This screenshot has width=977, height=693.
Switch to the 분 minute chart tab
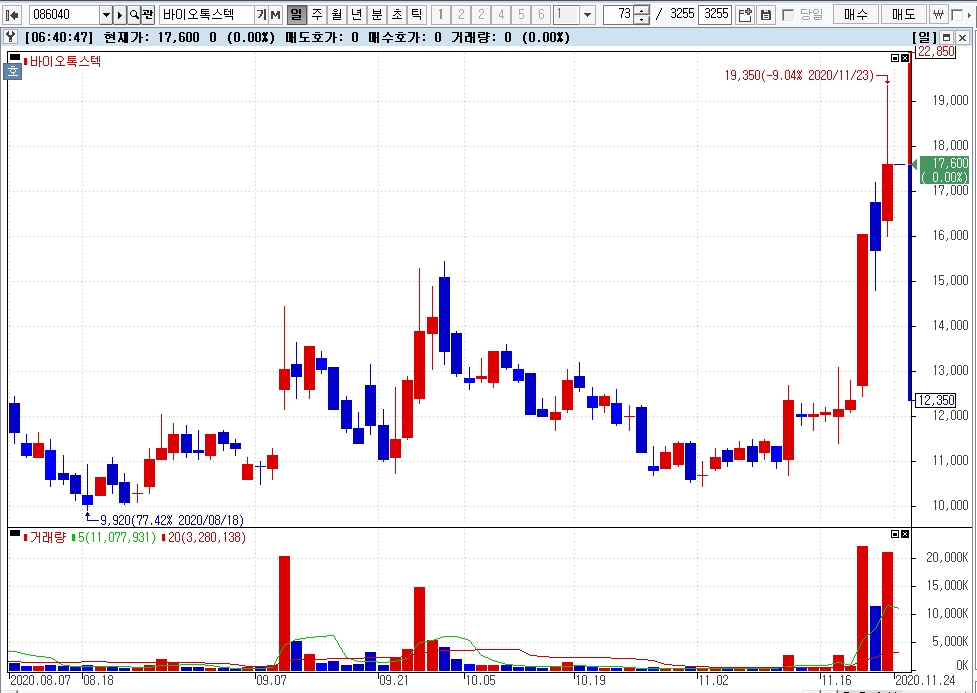pyautogui.click(x=377, y=15)
